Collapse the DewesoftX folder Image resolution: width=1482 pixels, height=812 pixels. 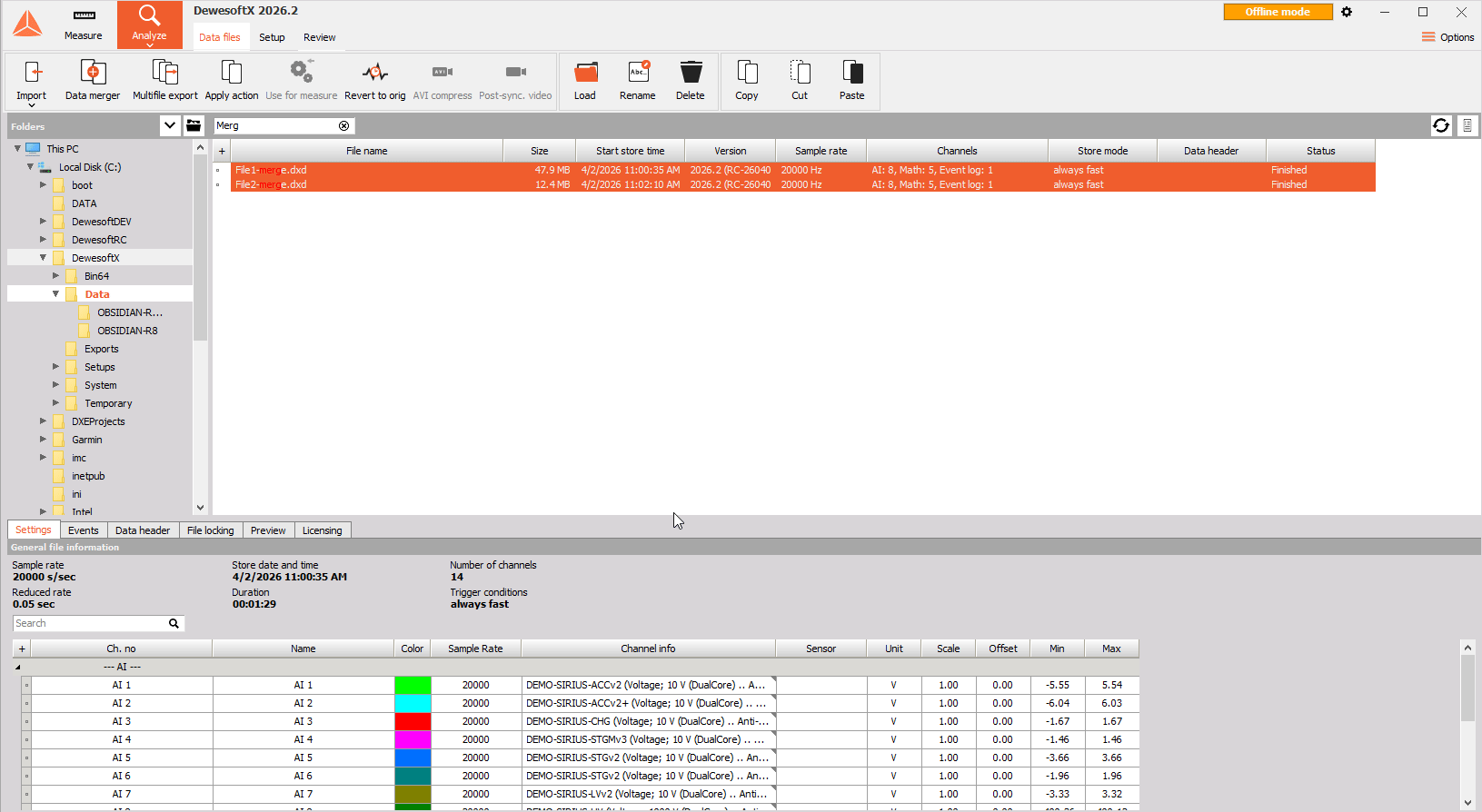pos(43,258)
